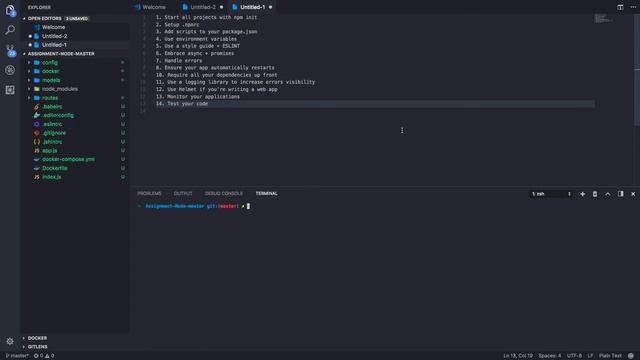Click the feedback smiley in status bar
640x360 pixels.
click(631, 356)
